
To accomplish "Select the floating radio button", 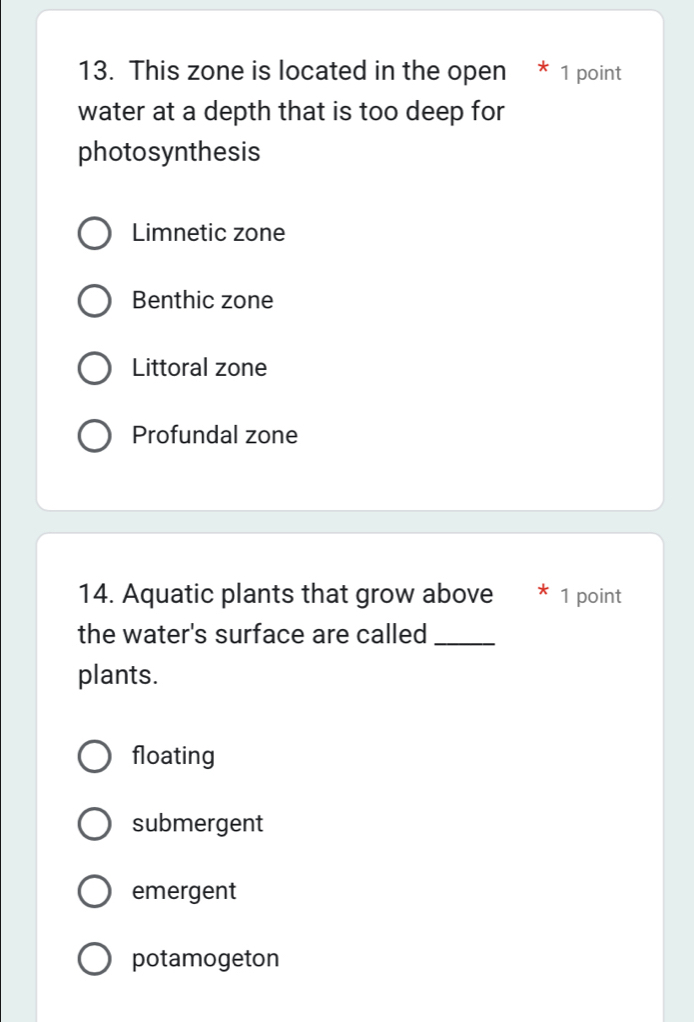I will 95,757.
